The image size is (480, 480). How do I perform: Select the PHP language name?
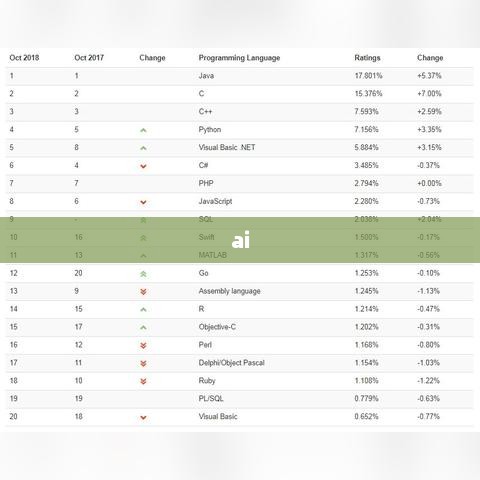[206, 183]
